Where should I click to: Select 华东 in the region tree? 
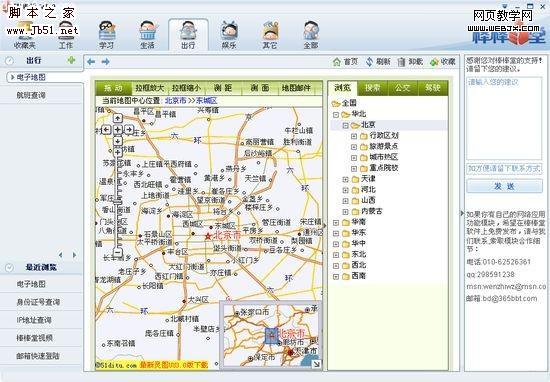click(x=358, y=233)
